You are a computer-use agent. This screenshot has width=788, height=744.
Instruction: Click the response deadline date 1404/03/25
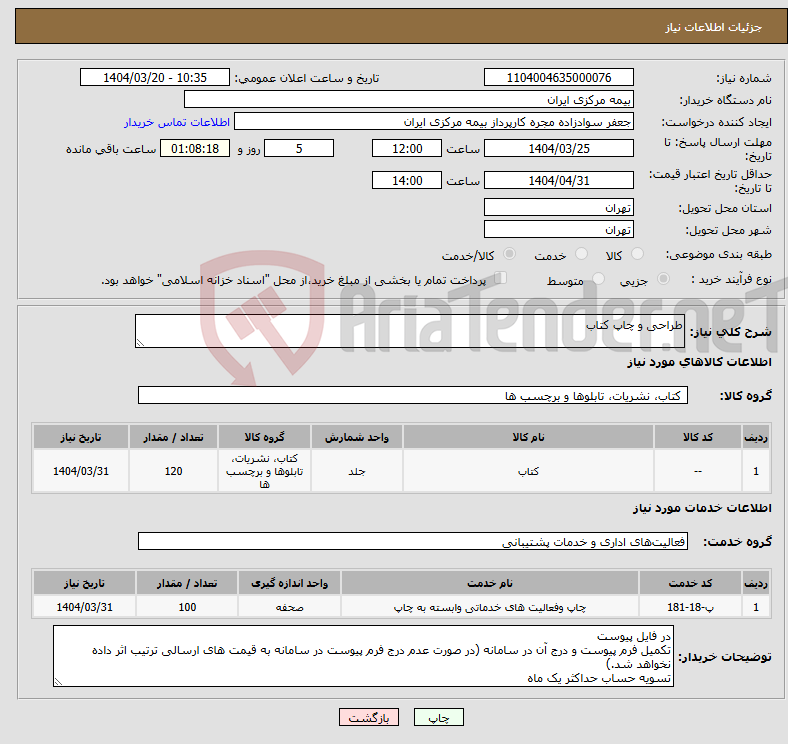558,148
